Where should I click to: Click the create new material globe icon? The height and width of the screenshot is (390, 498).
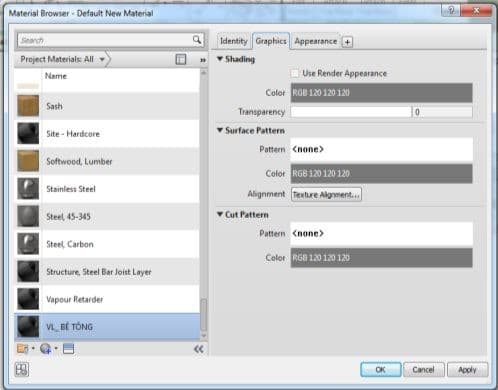click(45, 349)
